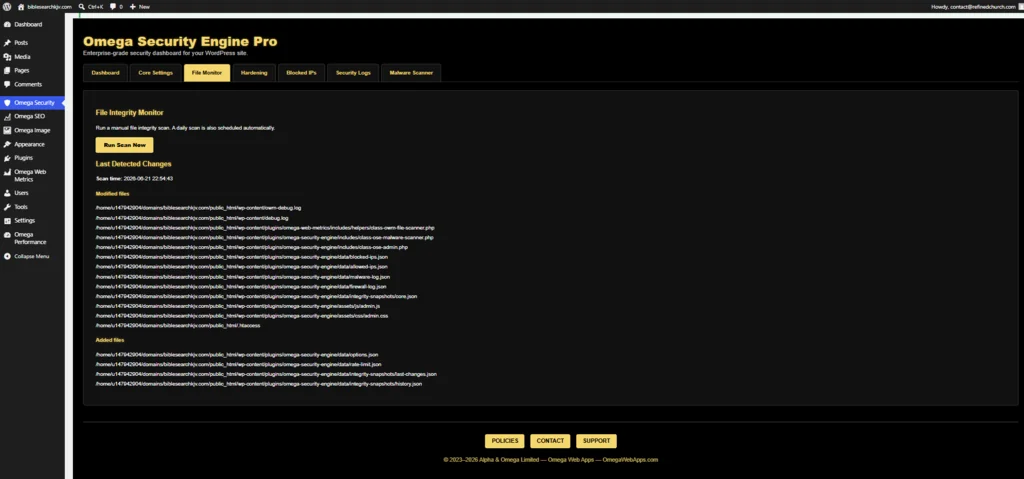The height and width of the screenshot is (479, 1024).
Task: Click the Modified files label
Action: pos(112,193)
